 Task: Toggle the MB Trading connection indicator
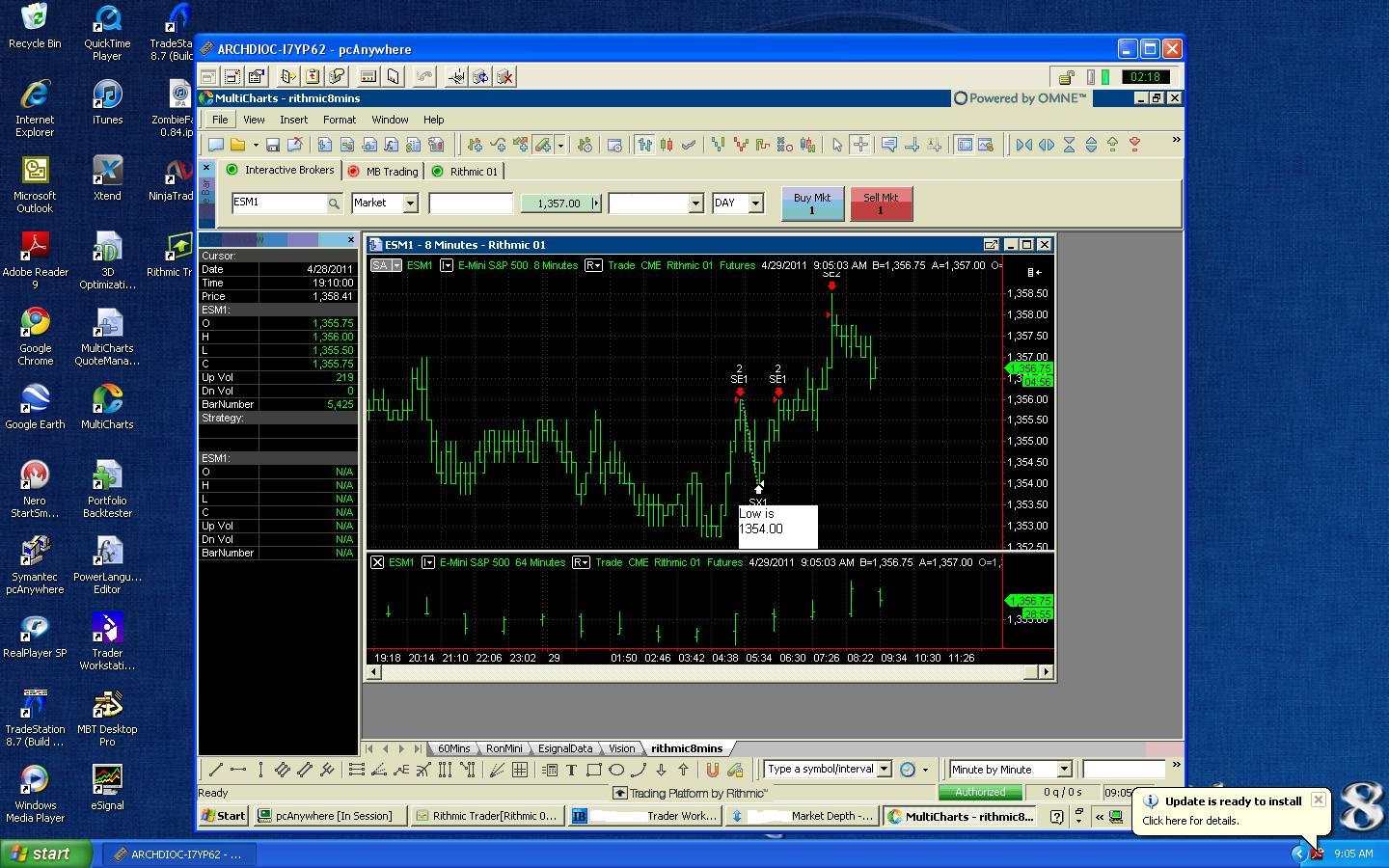[353, 172]
